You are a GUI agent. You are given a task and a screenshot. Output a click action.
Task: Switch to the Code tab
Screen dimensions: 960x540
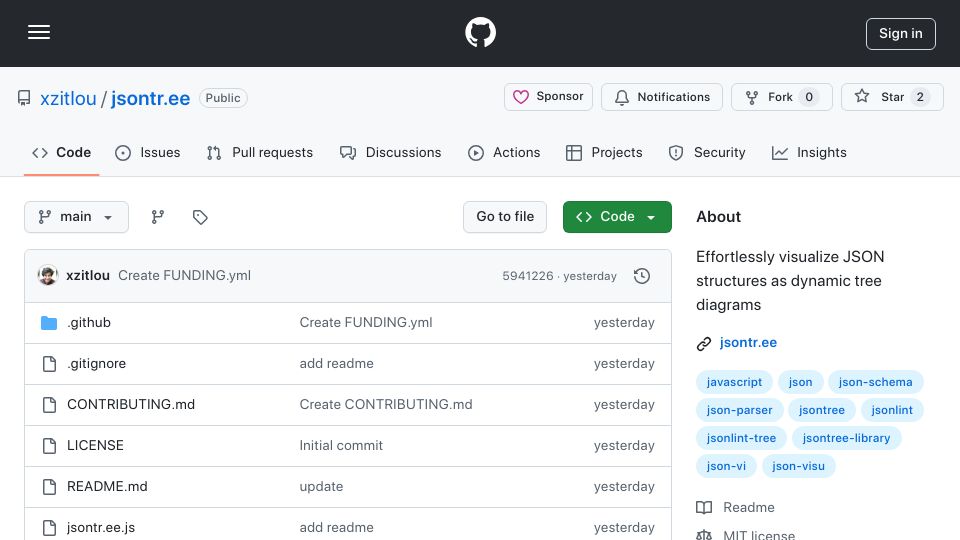point(62,152)
